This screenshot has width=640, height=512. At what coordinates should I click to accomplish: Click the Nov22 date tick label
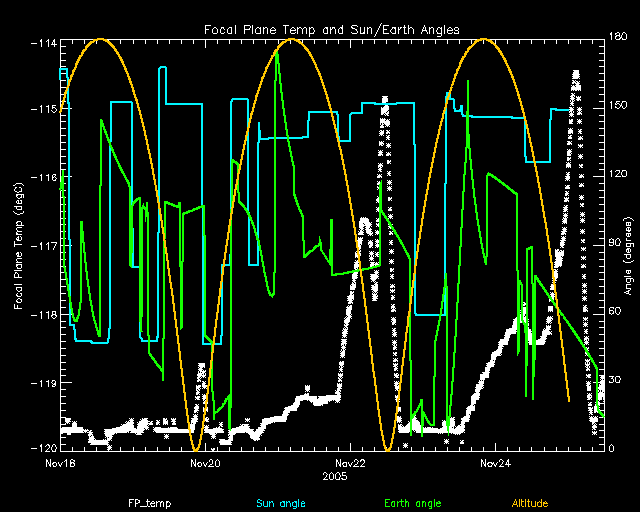click(x=350, y=463)
